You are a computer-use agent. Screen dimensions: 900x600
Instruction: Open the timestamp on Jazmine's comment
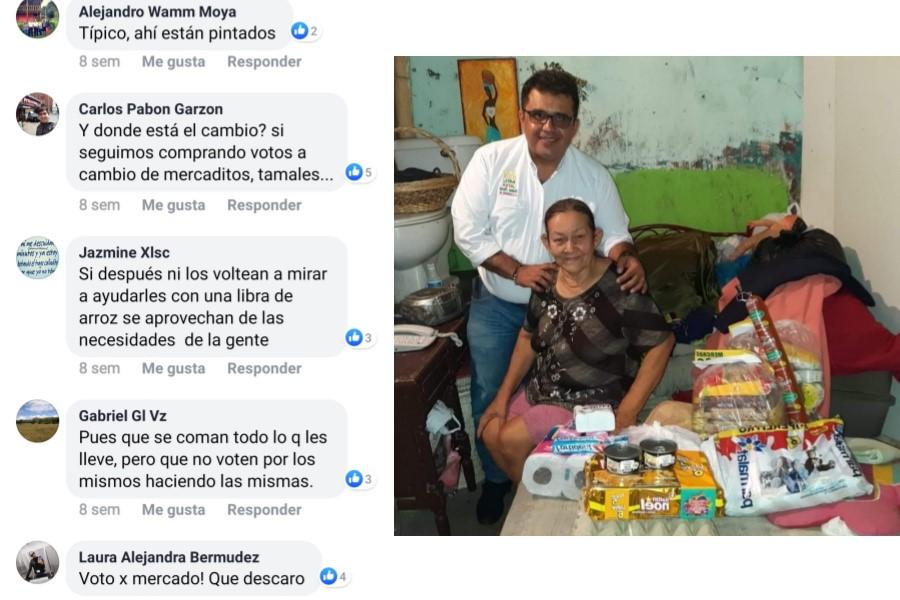(x=99, y=368)
